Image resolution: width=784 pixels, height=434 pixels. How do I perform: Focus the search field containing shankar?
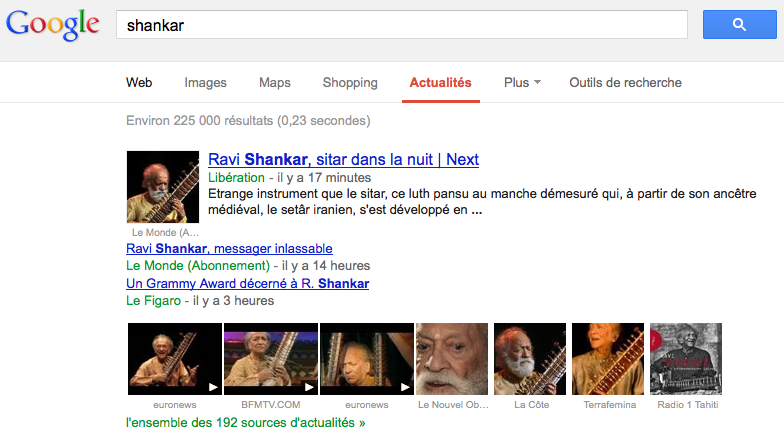coord(402,24)
